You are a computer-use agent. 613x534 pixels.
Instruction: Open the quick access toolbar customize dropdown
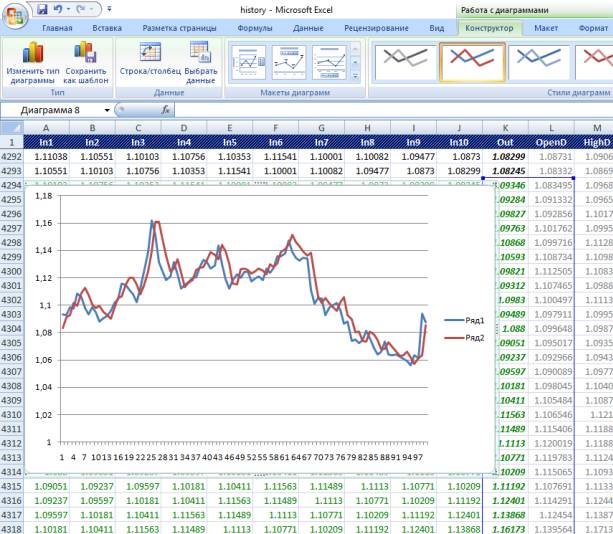[x=108, y=9]
